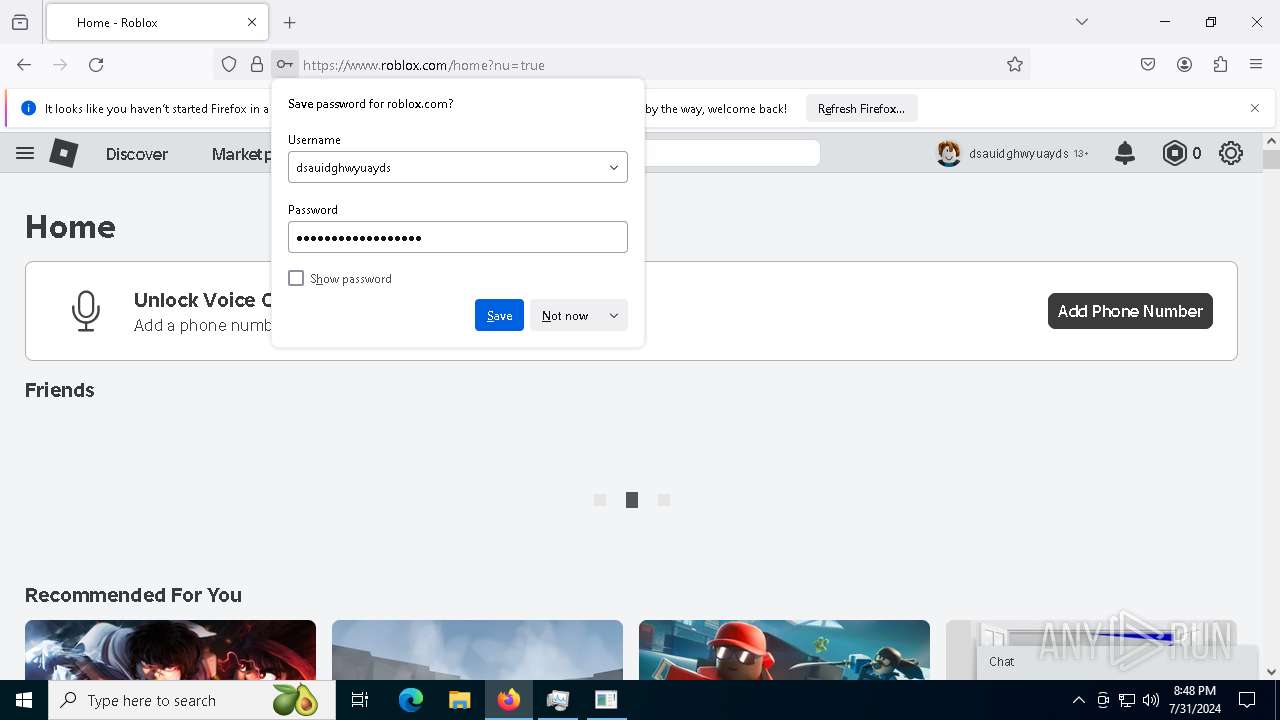Viewport: 1280px width, 720px height.
Task: Open the first recommended game thumbnail
Action: tap(170, 650)
